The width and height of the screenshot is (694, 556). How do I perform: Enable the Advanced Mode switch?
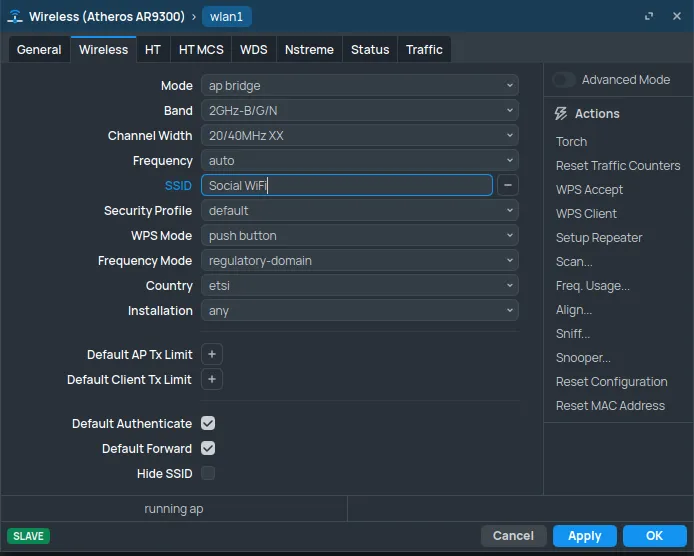(x=564, y=80)
